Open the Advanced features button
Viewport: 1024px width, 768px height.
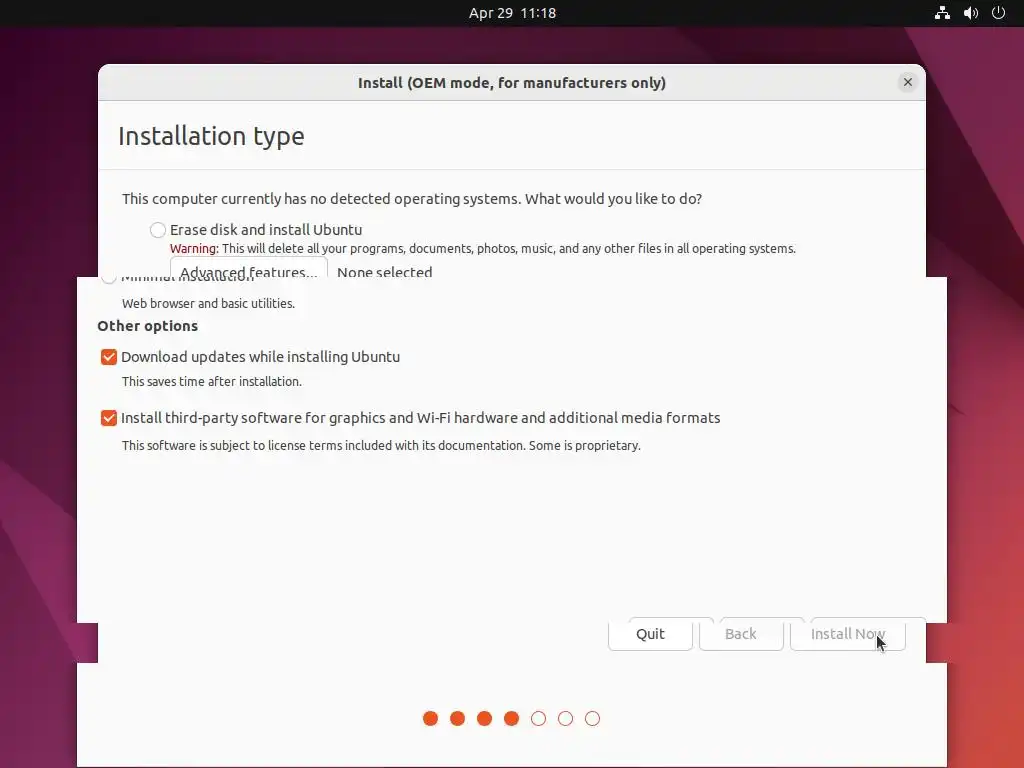[249, 268]
